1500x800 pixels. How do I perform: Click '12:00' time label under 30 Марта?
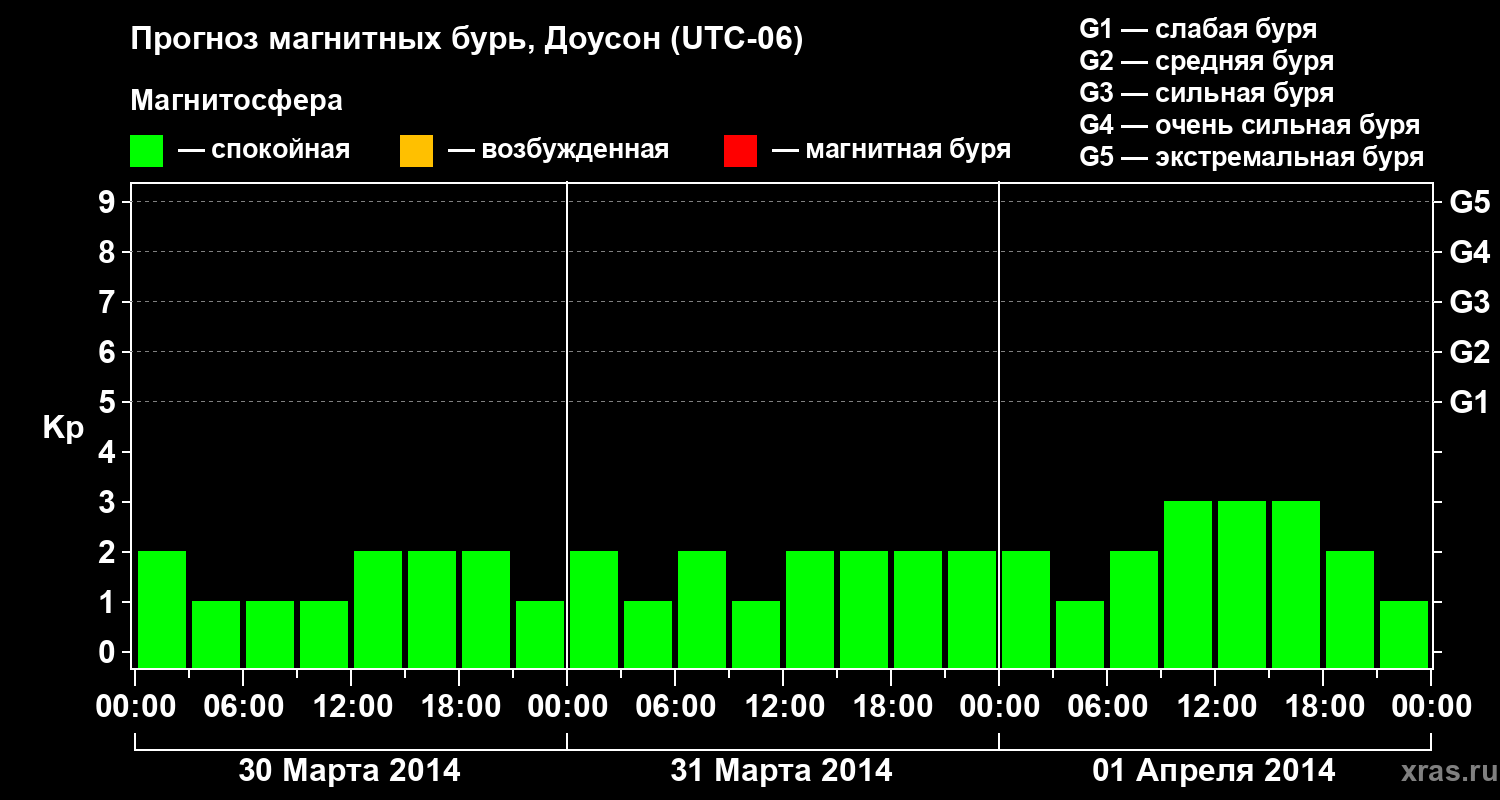coord(351,707)
